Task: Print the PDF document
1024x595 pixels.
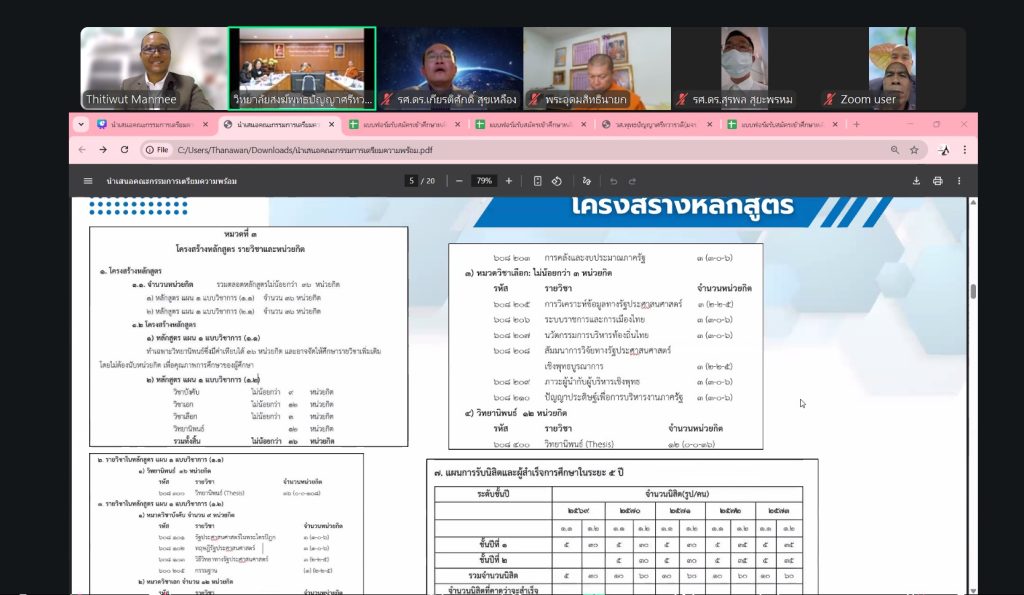Action: [937, 181]
